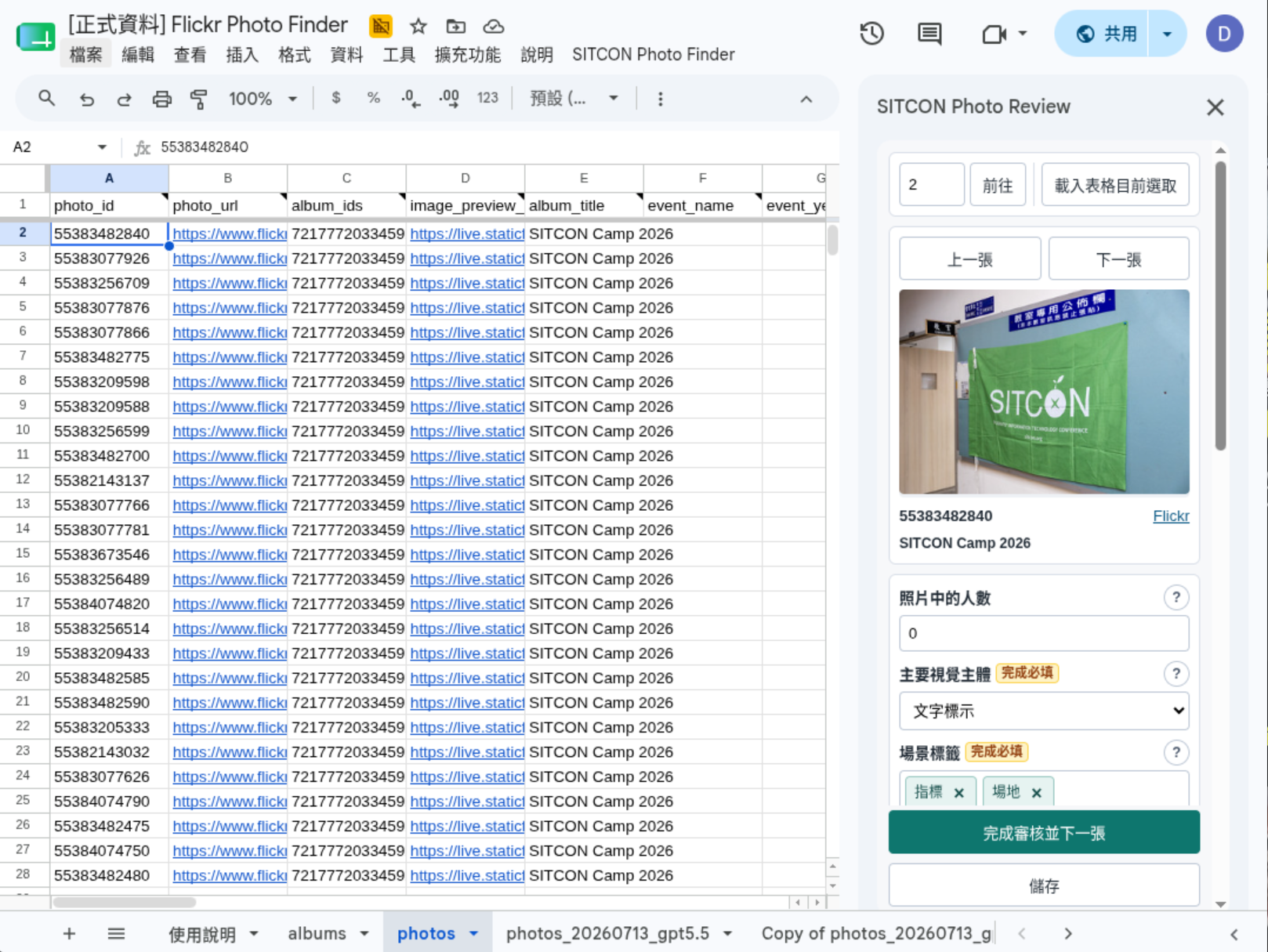Collapse the toolbar header with chevron
This screenshot has width=1268, height=952.
[x=806, y=100]
